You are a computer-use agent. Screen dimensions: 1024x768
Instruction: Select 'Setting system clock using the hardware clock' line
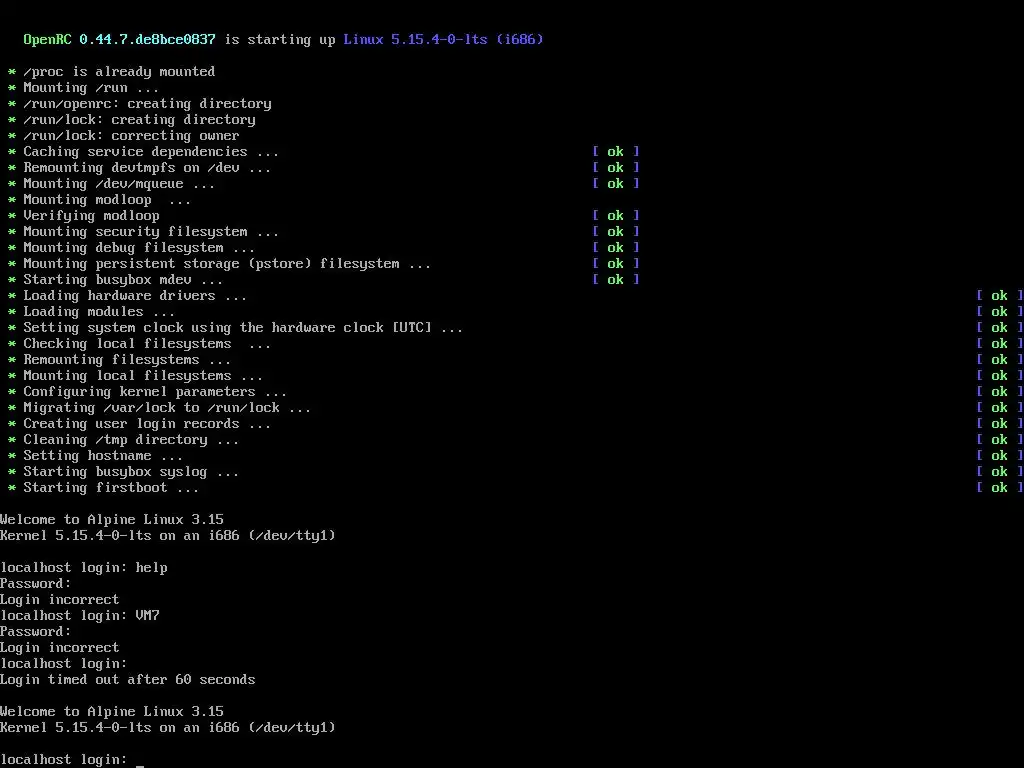243,328
